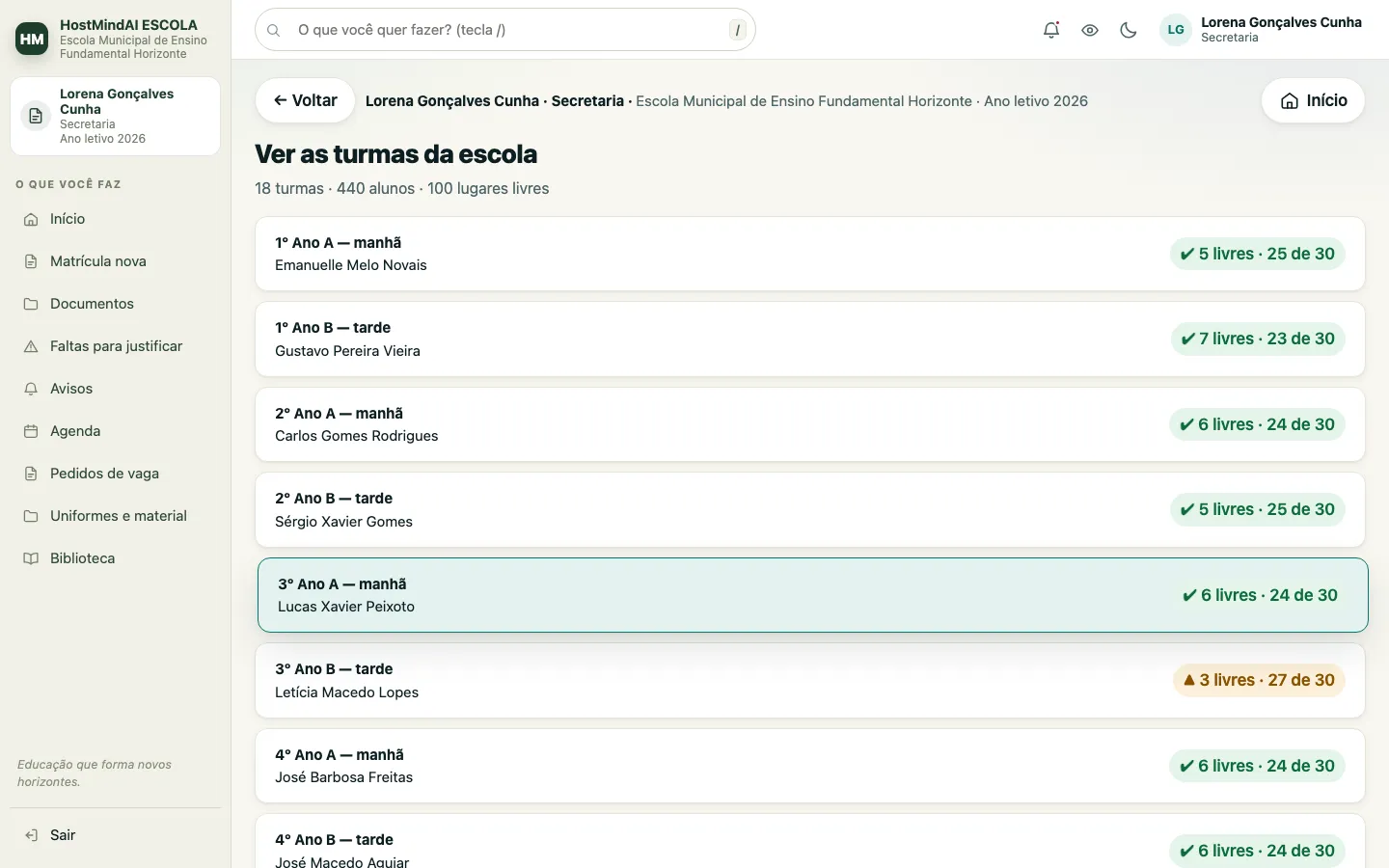Click the Matrícula nova document icon
Viewport: 1389px width, 868px height.
pos(31,261)
